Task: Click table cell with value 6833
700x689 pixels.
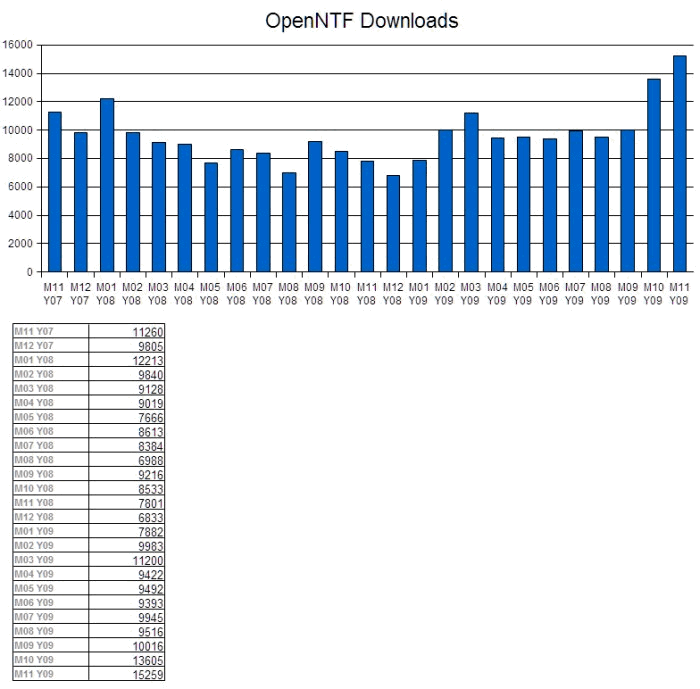Action: [x=126, y=517]
